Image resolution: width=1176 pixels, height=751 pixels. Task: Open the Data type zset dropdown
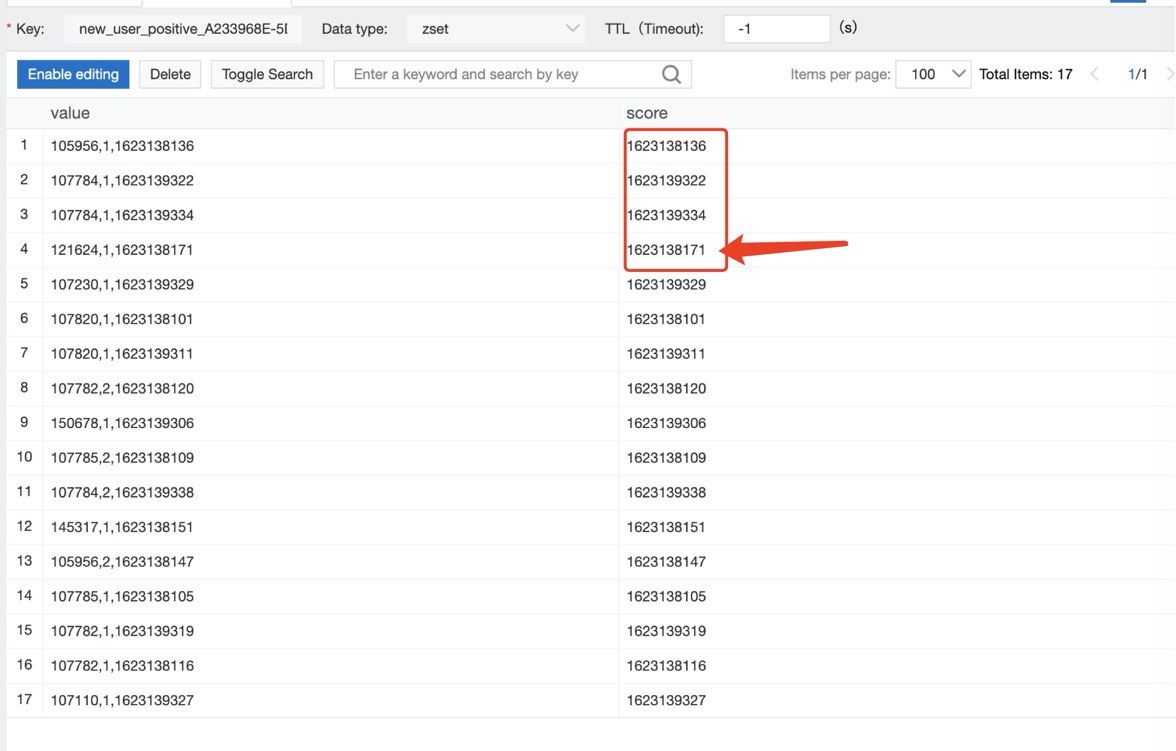click(x=497, y=29)
